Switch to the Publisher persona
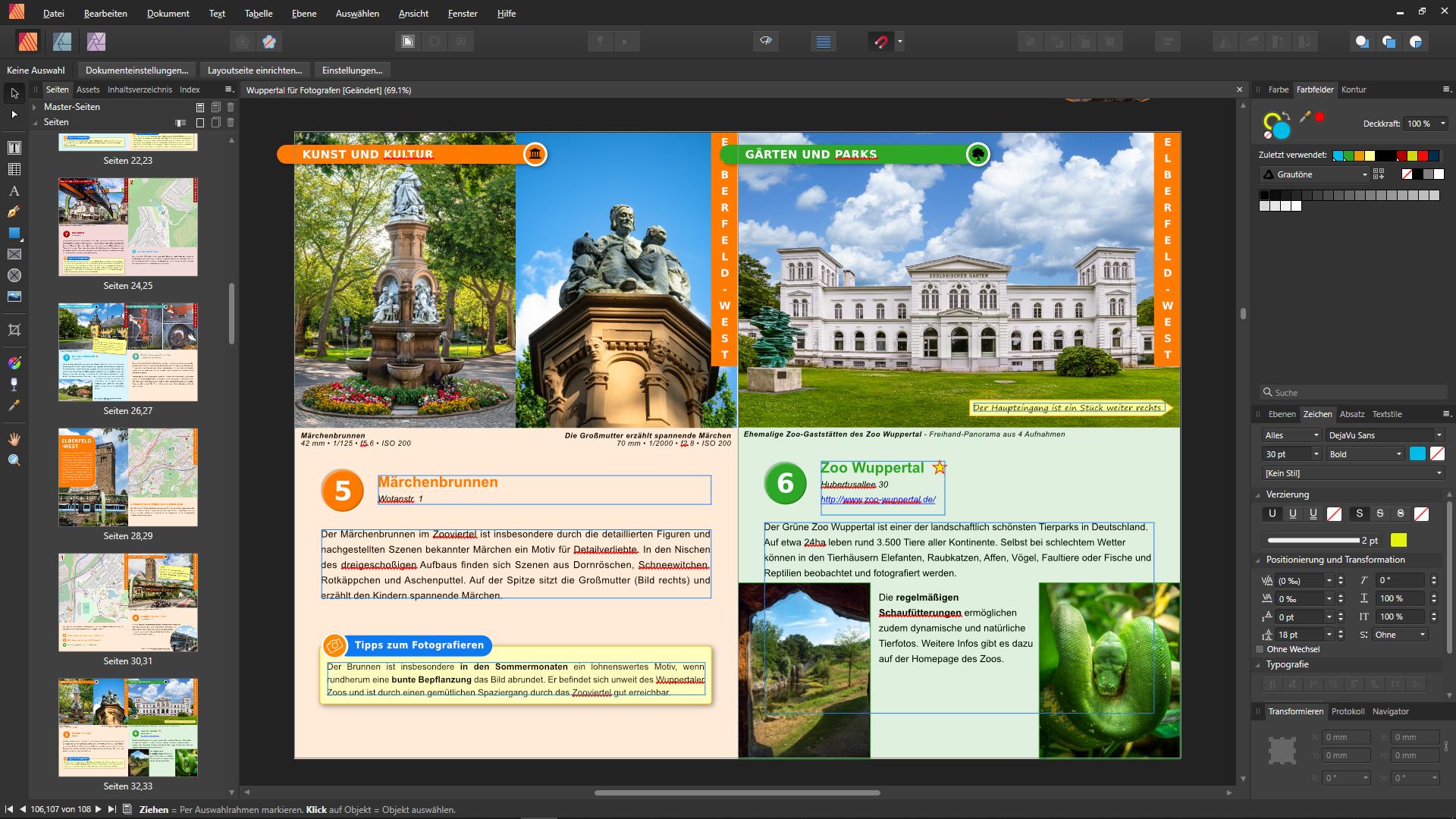 (x=28, y=41)
